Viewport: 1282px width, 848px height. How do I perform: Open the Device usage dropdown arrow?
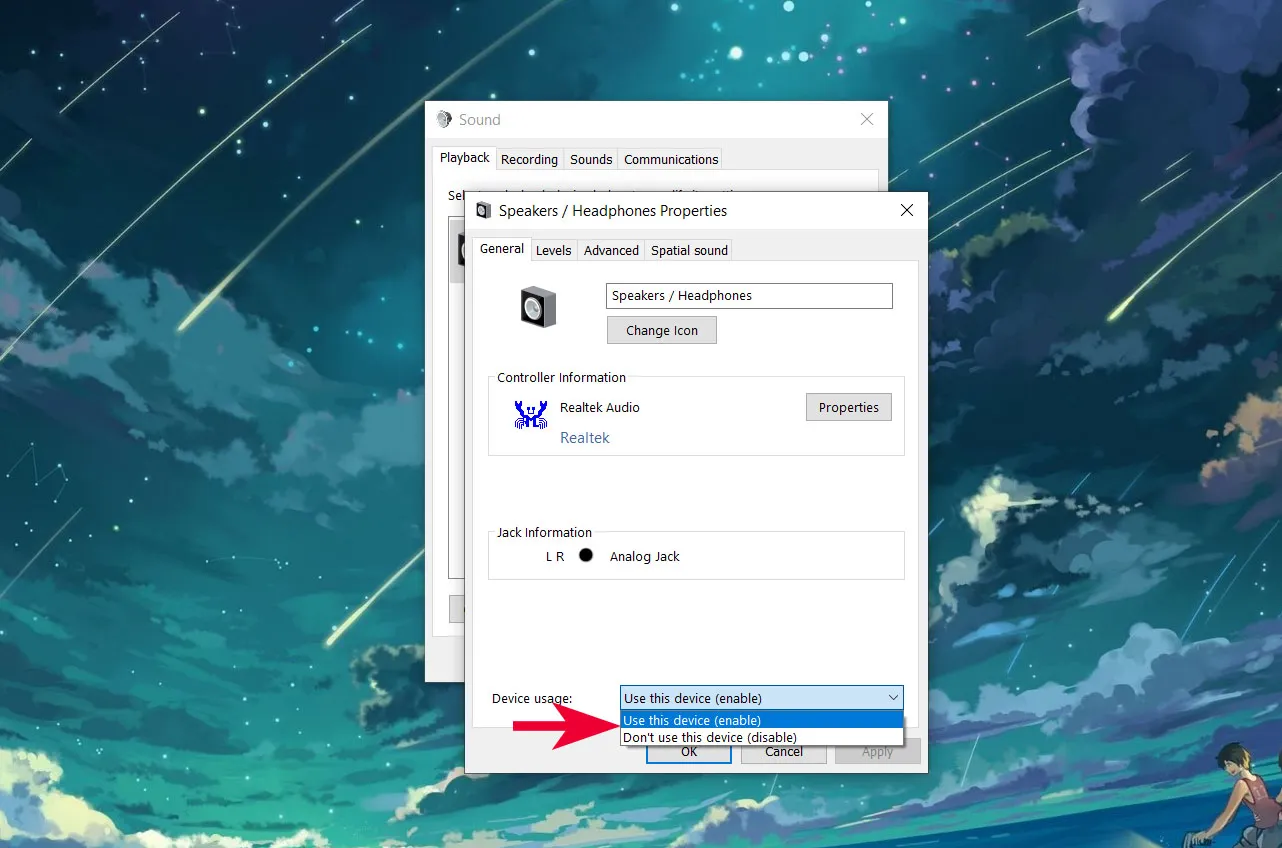coord(892,697)
